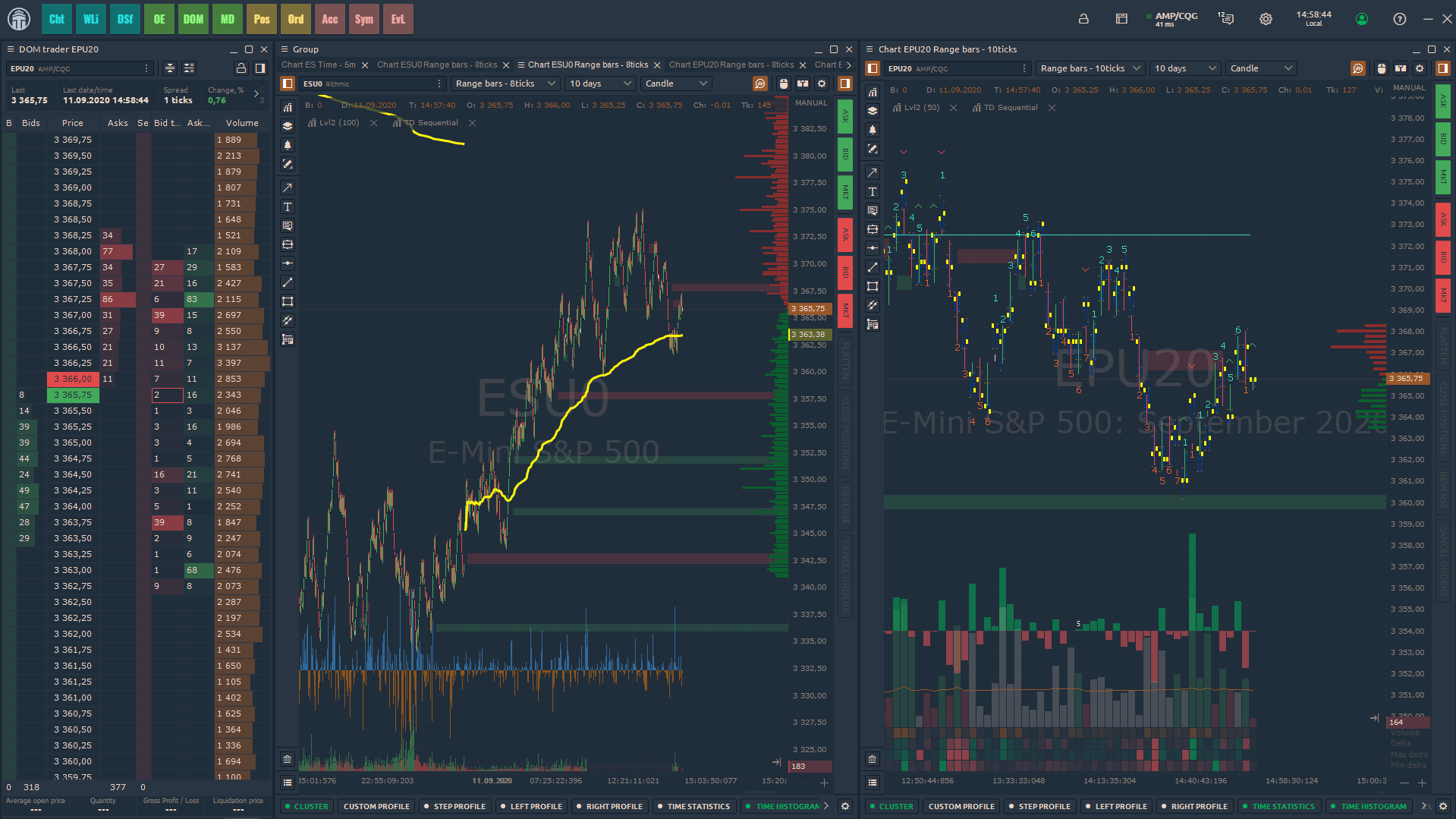Open the indicators icon in ESU0 chart toolbar
This screenshot has width=1456, height=819.
[x=288, y=107]
